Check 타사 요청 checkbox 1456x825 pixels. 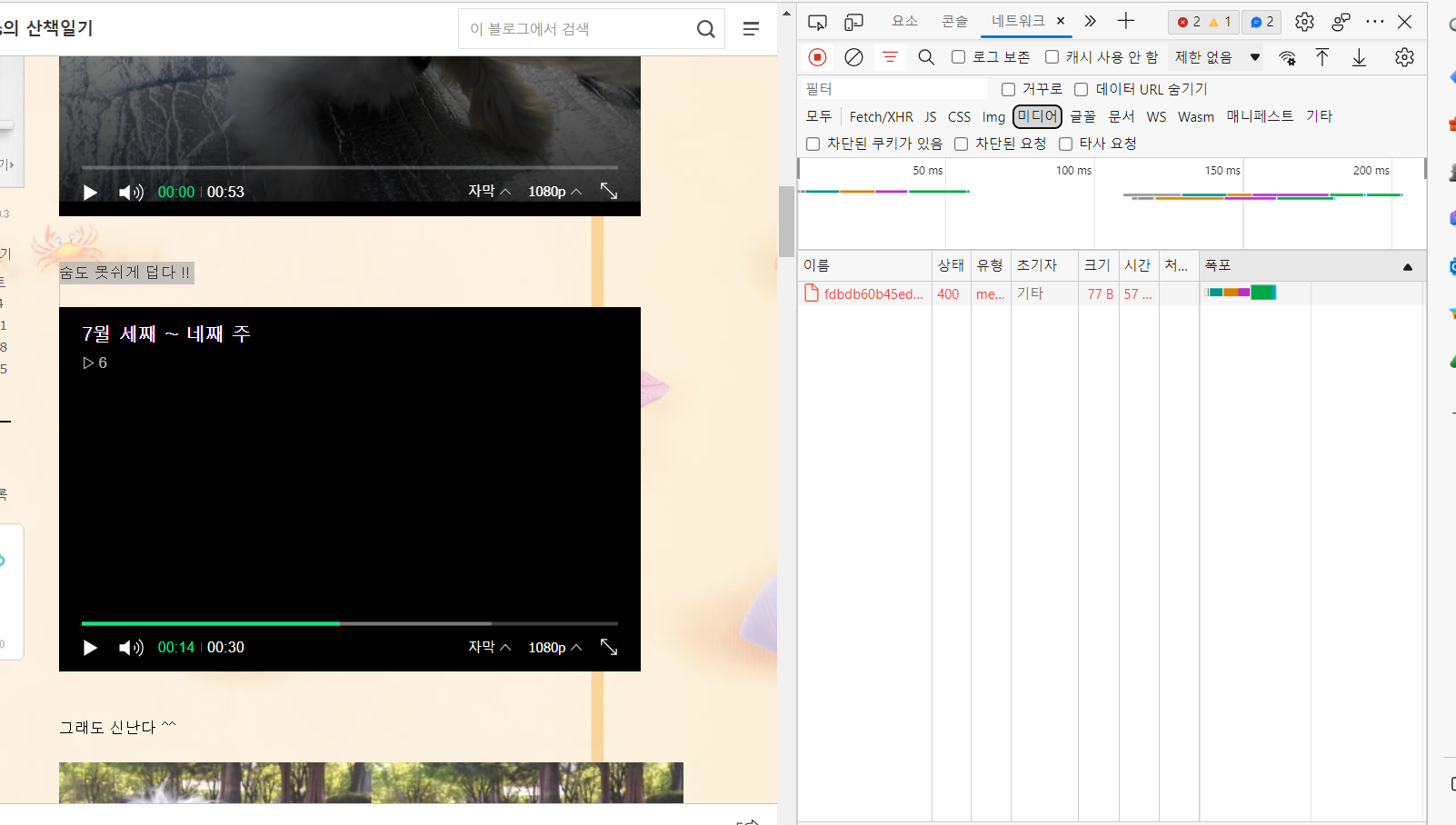click(1065, 144)
